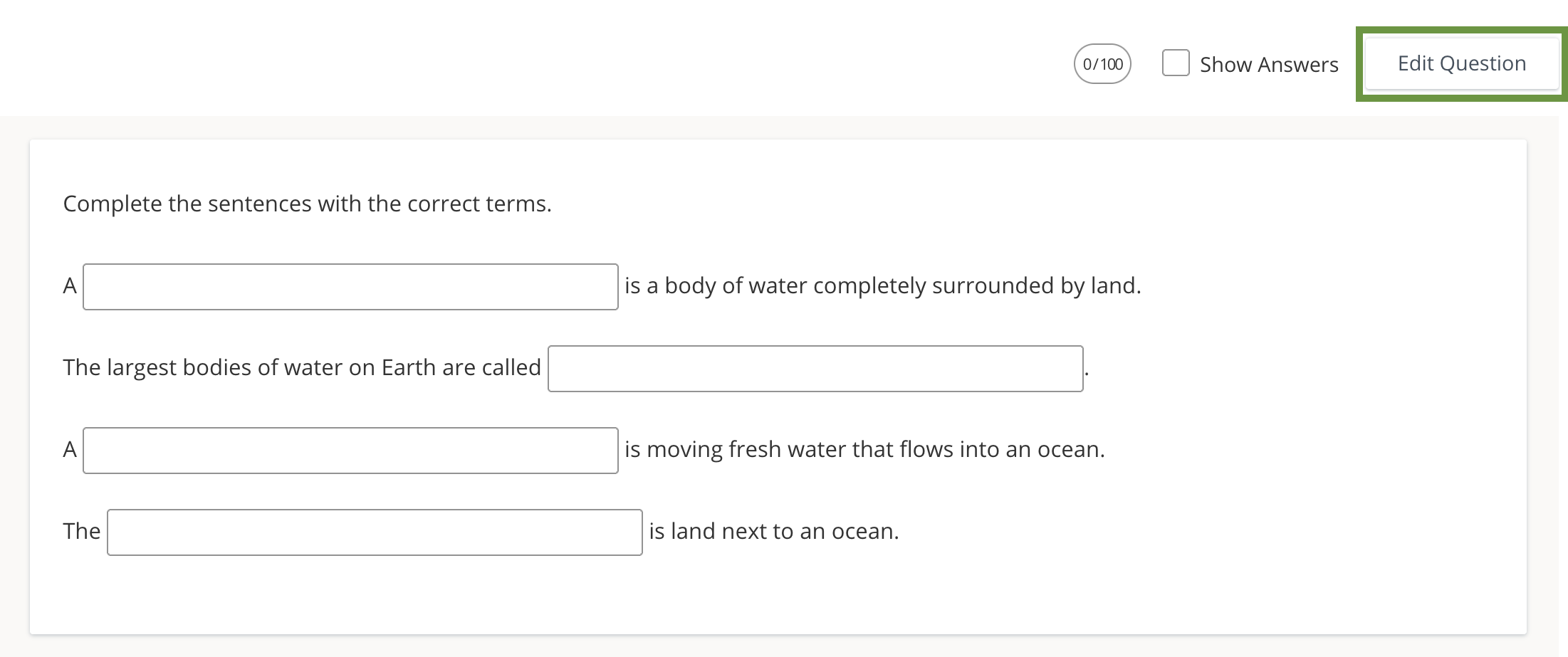Screen dimensions: 1568x657
Task: Enable the Show Answers checkbox
Action: [x=1175, y=63]
